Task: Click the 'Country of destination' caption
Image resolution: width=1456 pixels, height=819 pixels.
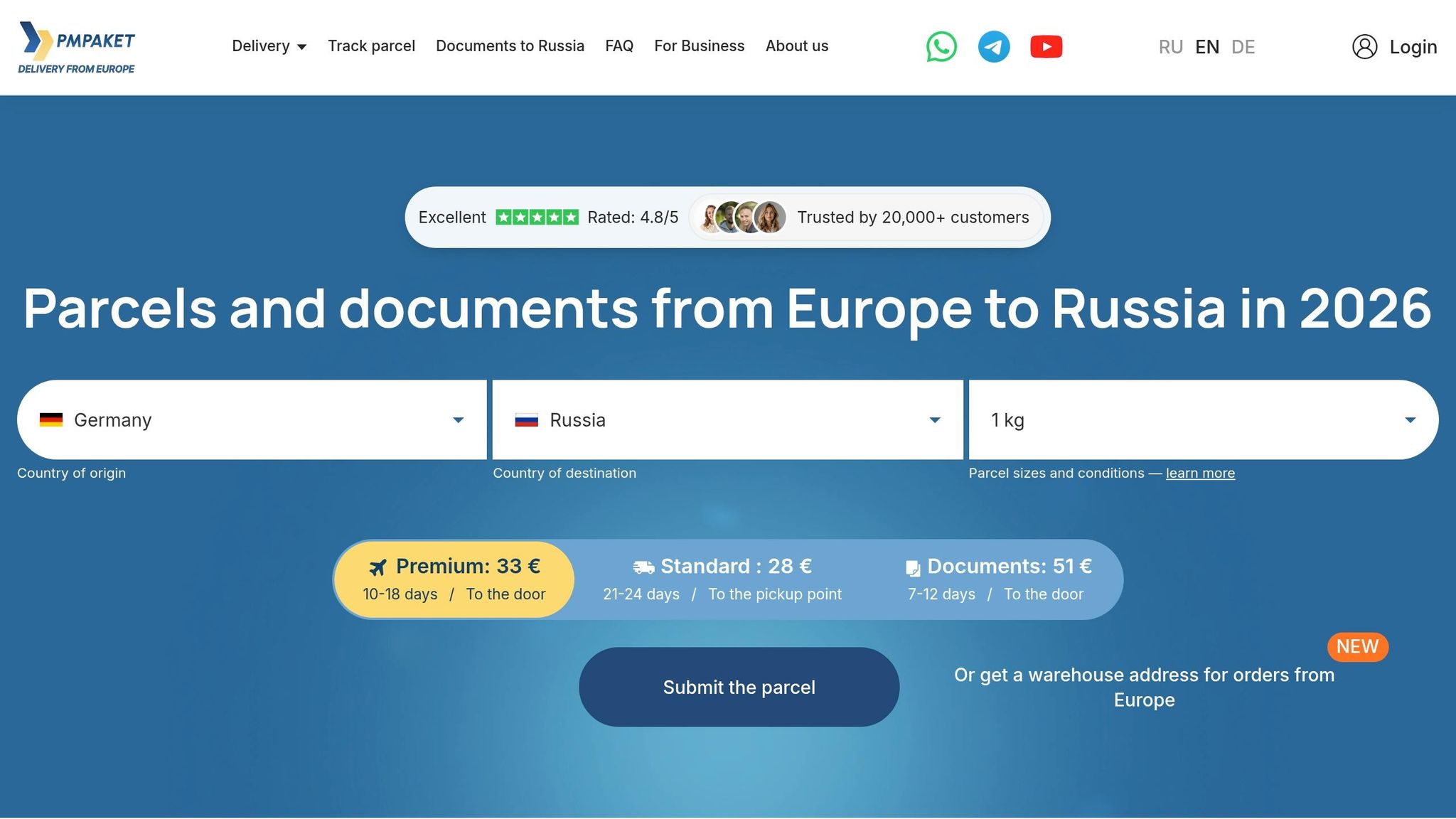Action: click(x=564, y=473)
